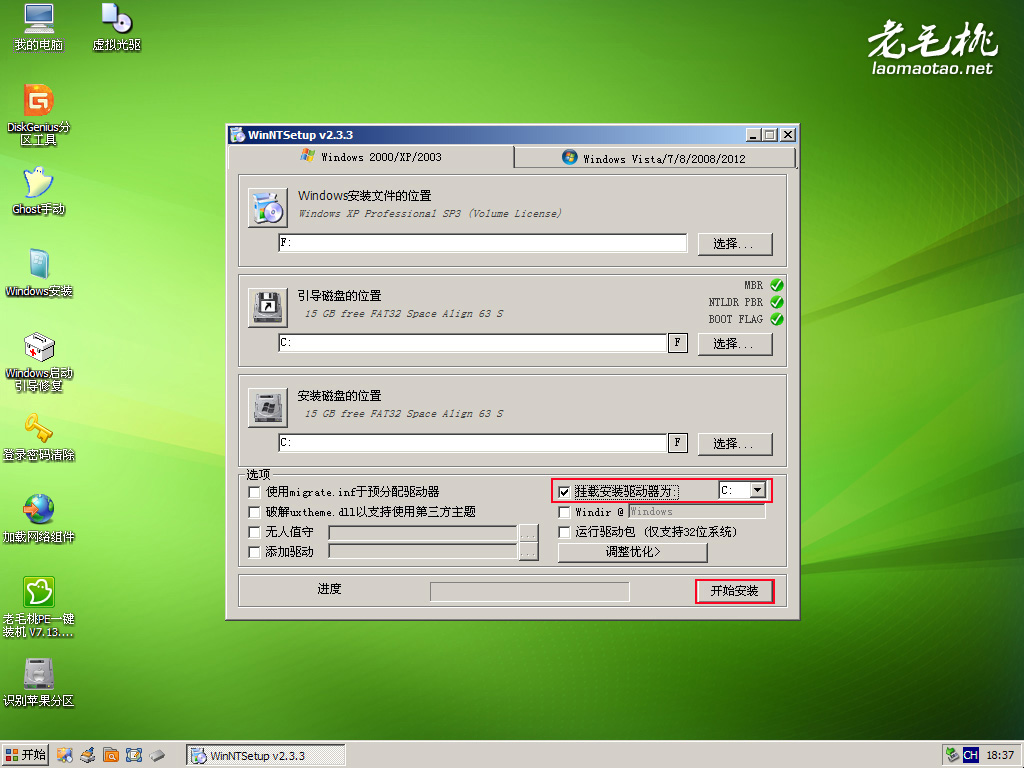Click the F button beside install drive path
The image size is (1024, 768).
678,443
